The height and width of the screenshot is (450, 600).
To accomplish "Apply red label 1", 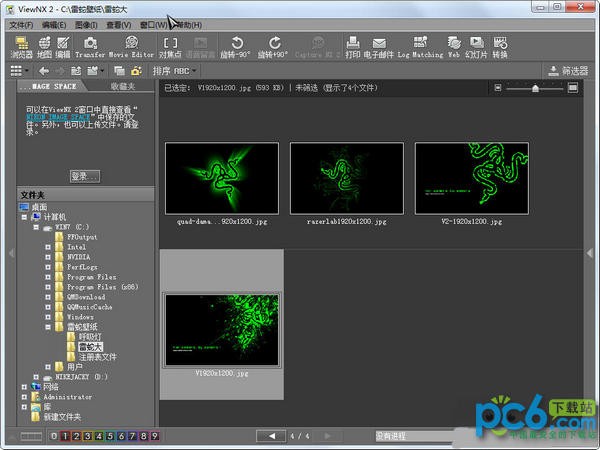I will tap(65, 436).
